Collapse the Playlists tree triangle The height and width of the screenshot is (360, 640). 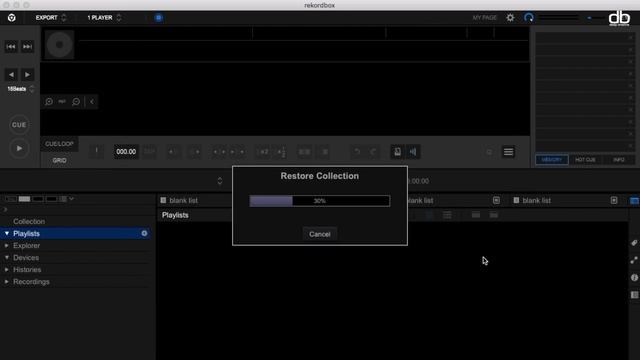[7, 233]
